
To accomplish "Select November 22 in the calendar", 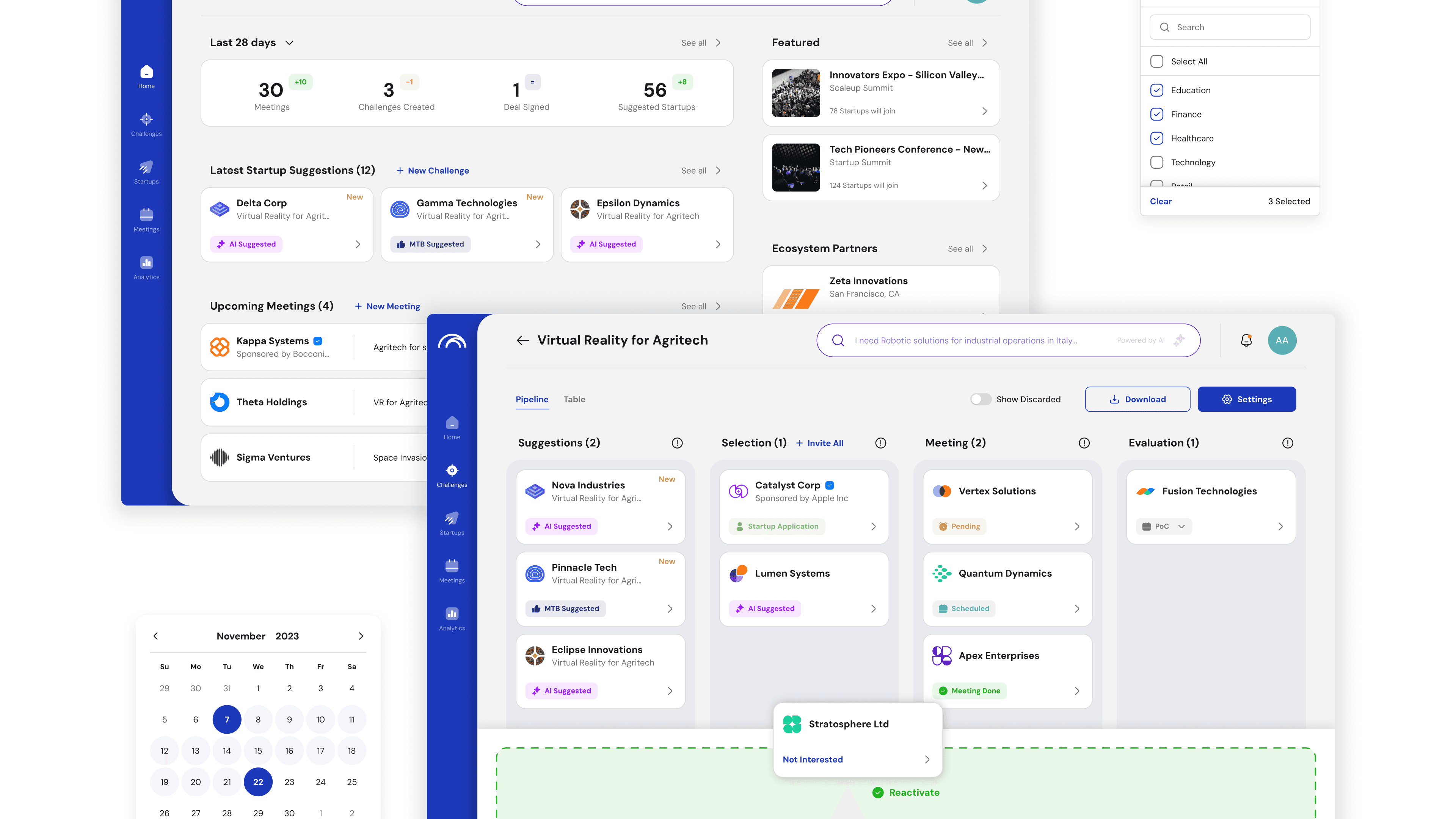I will point(258,782).
